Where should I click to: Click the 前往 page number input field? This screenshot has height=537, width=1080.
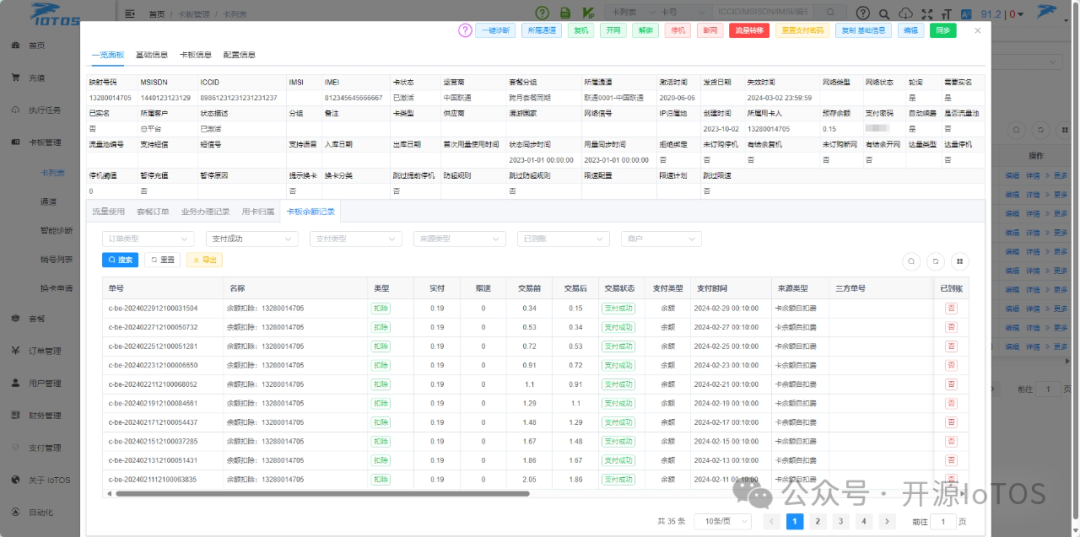click(x=943, y=521)
